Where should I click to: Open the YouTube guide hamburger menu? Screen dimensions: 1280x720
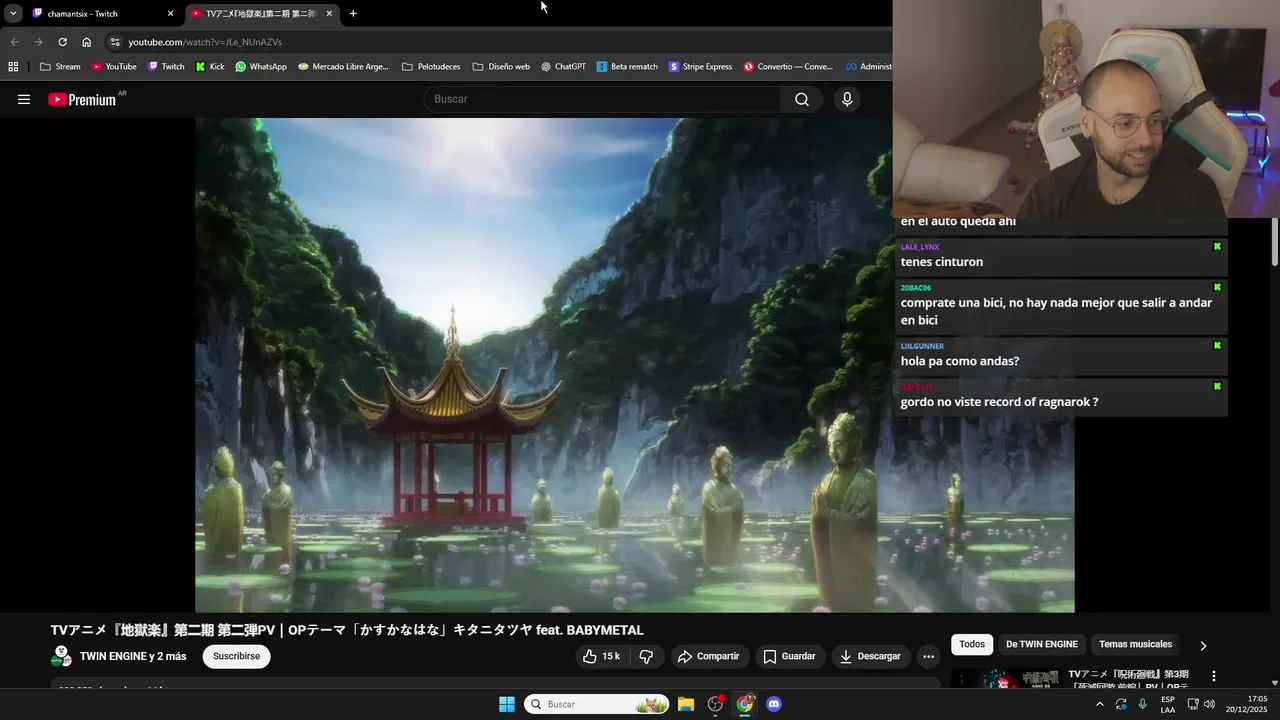[x=24, y=99]
